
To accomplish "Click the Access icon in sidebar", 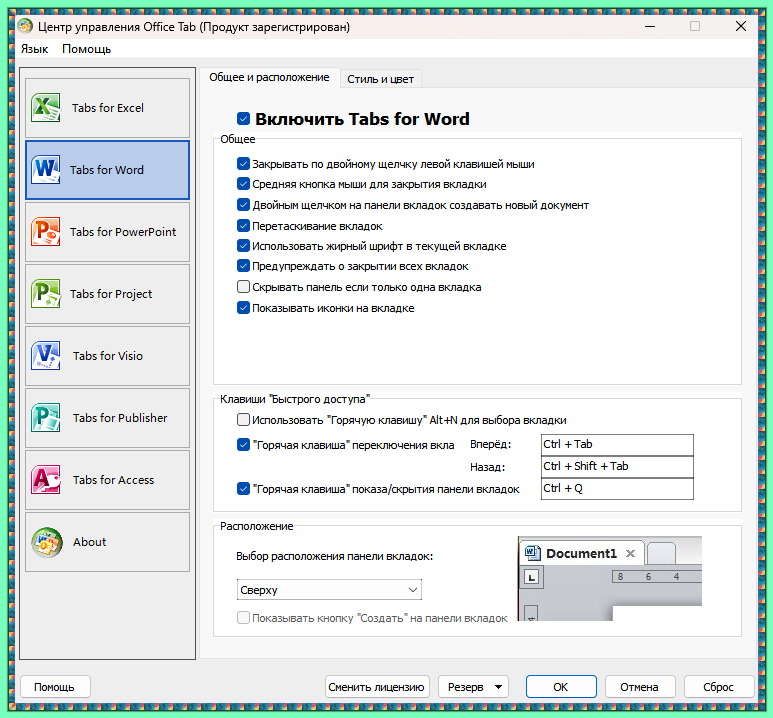I will click(x=45, y=479).
